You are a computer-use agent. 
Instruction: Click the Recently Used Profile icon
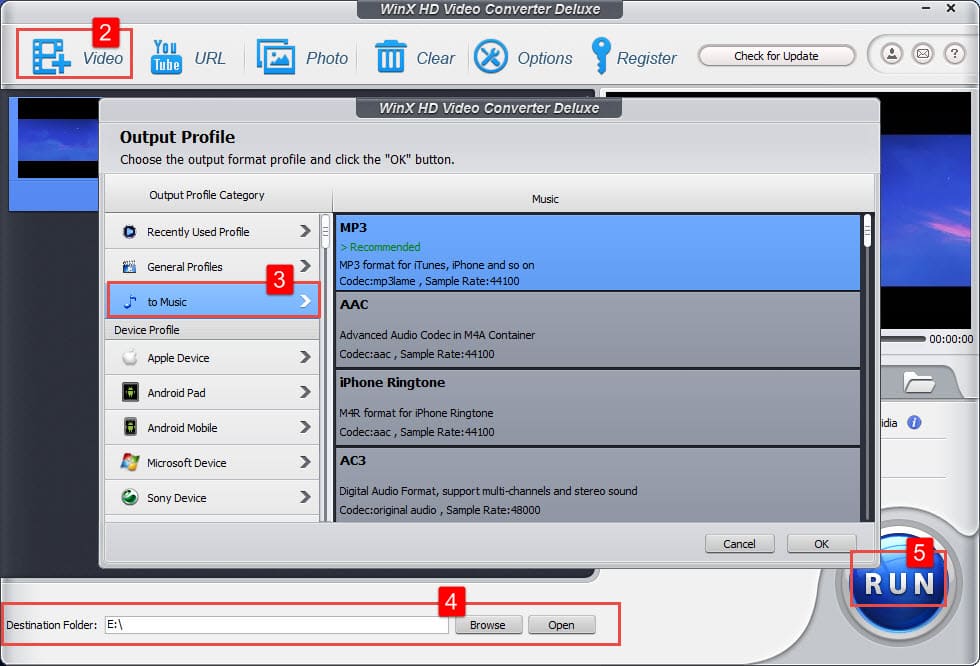(x=129, y=232)
